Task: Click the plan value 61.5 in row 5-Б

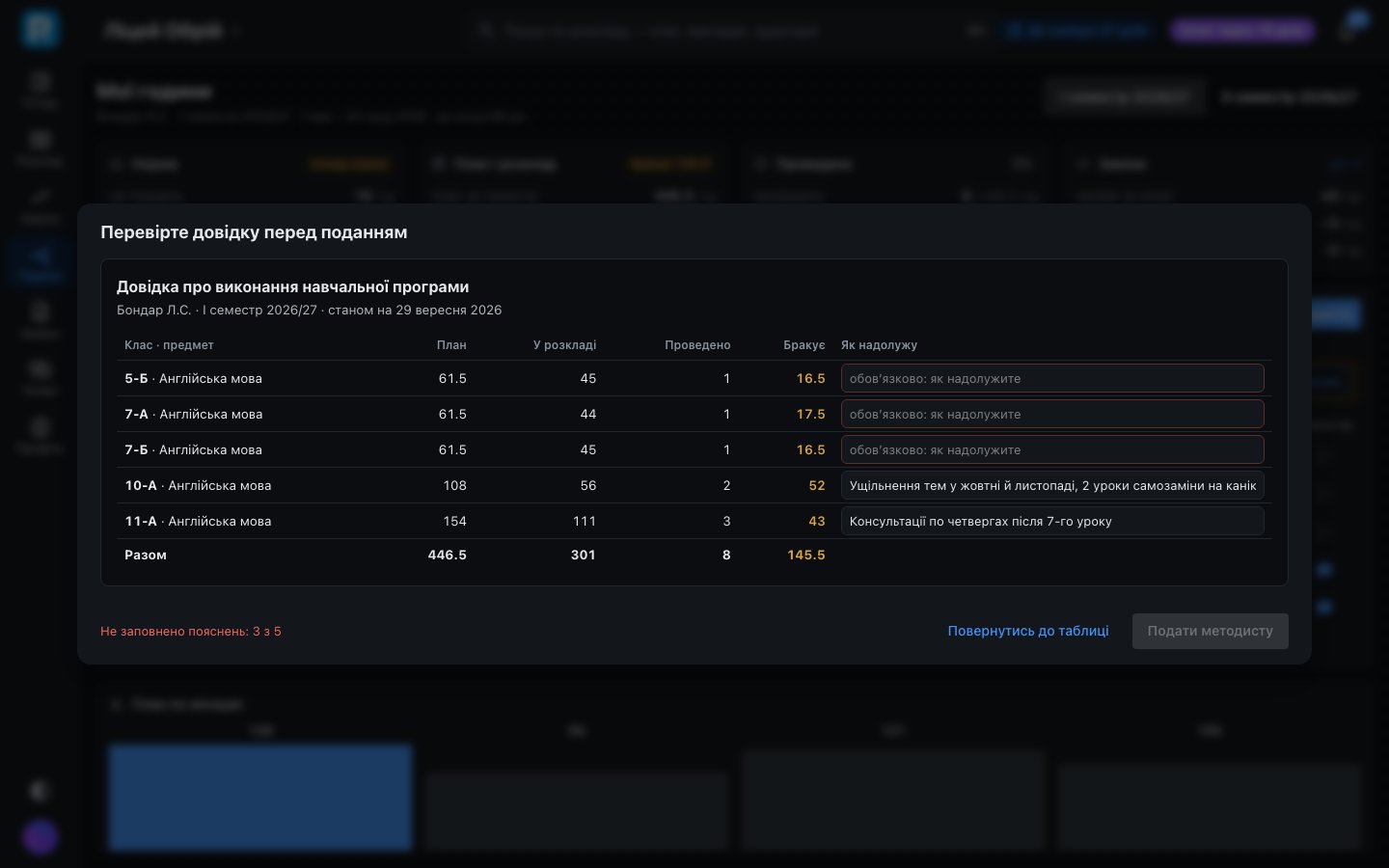Action: 452,378
